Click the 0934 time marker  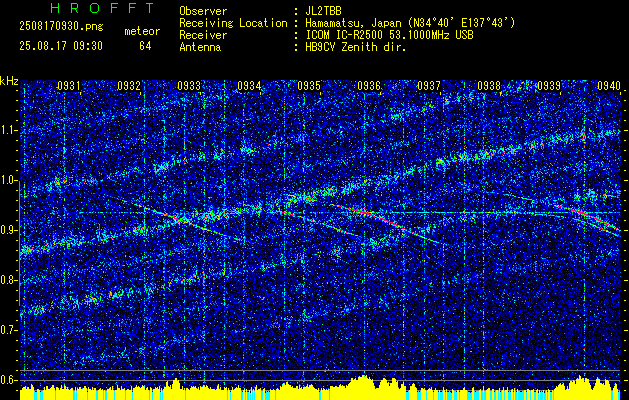click(249, 85)
